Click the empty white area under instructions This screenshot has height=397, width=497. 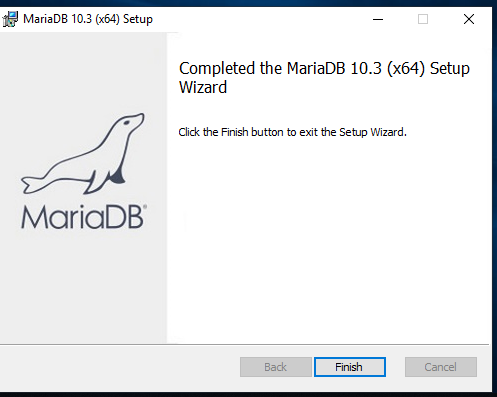pos(327,240)
